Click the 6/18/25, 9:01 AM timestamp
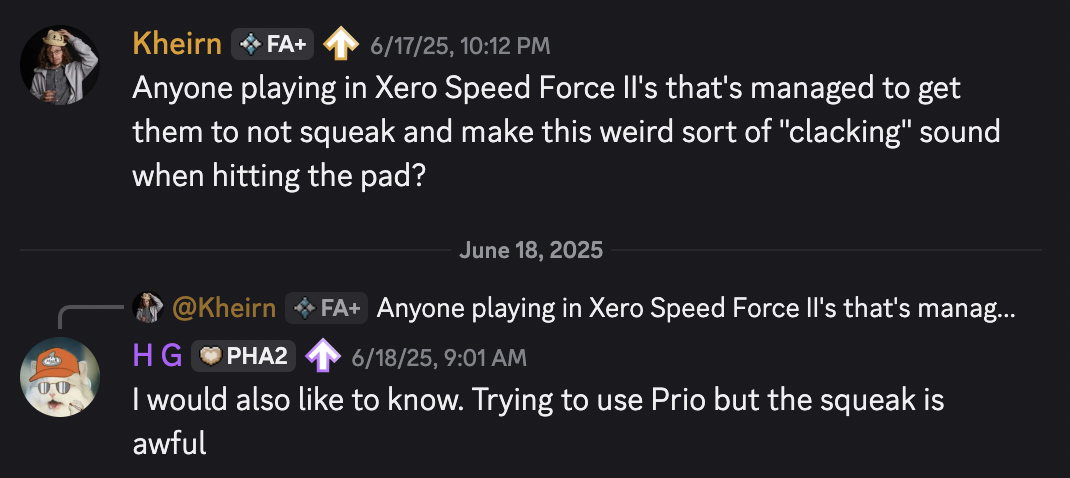1070x478 pixels. click(x=439, y=358)
